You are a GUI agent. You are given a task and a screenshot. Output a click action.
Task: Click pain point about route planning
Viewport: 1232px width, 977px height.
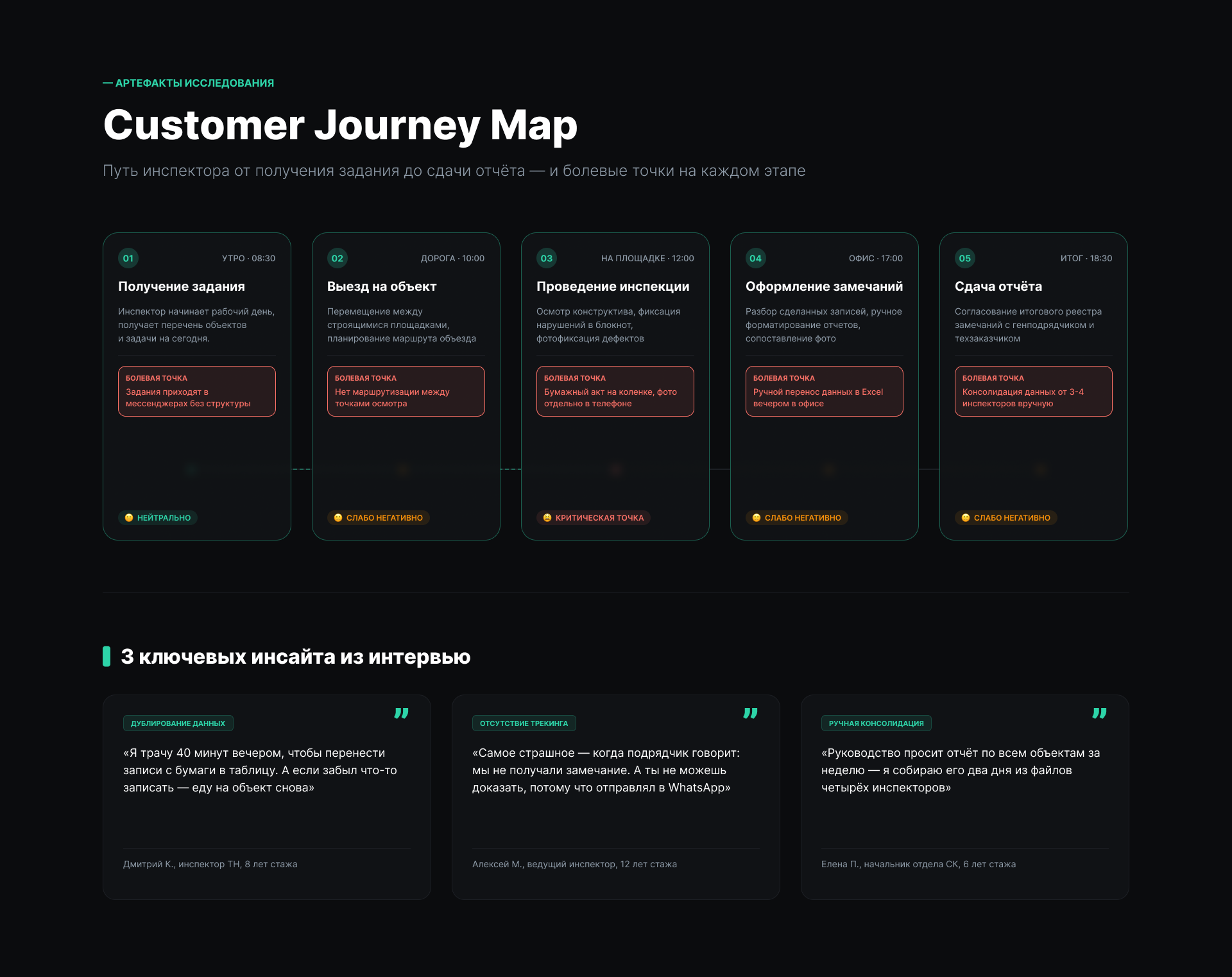click(406, 391)
